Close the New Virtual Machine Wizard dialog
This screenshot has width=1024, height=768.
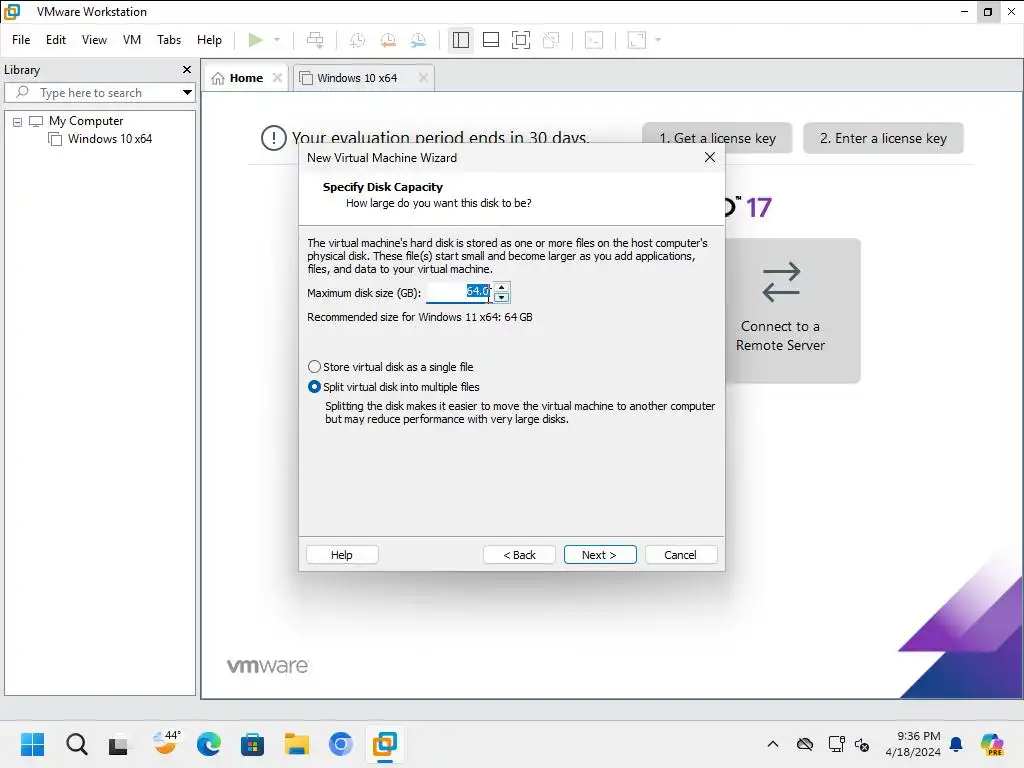tap(710, 157)
